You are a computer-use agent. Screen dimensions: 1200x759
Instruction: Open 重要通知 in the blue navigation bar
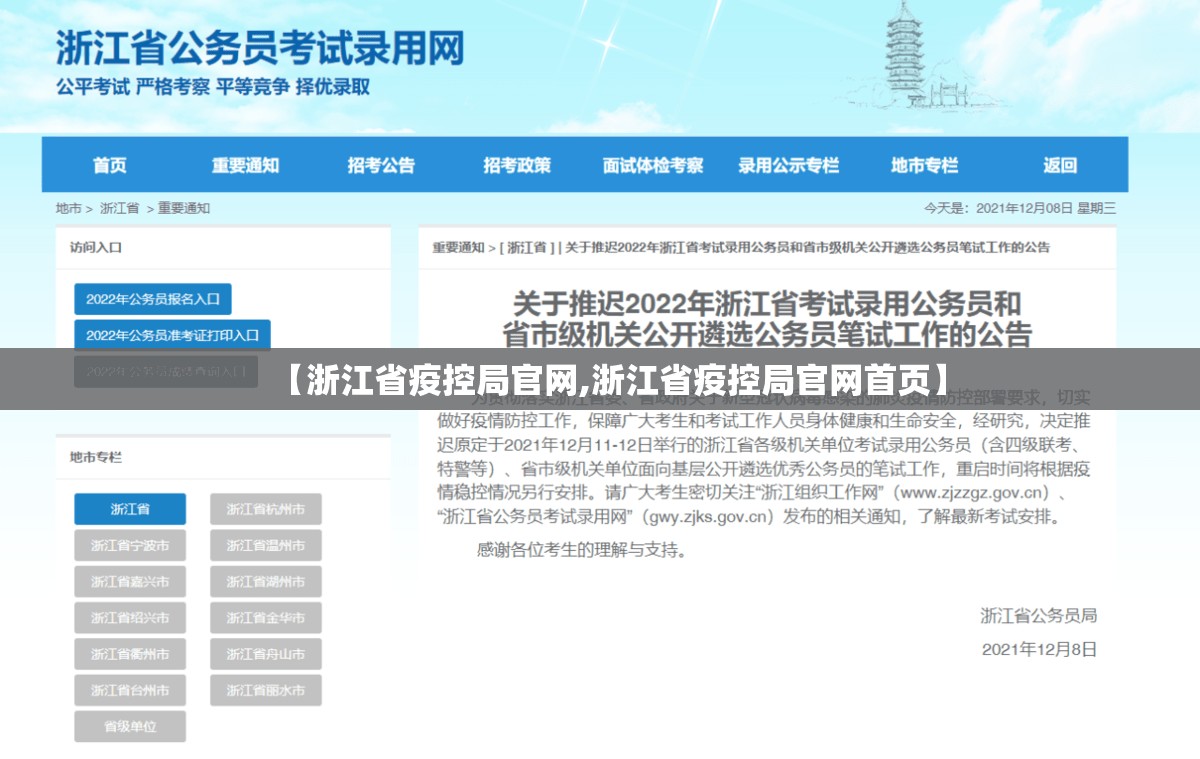tap(245, 165)
